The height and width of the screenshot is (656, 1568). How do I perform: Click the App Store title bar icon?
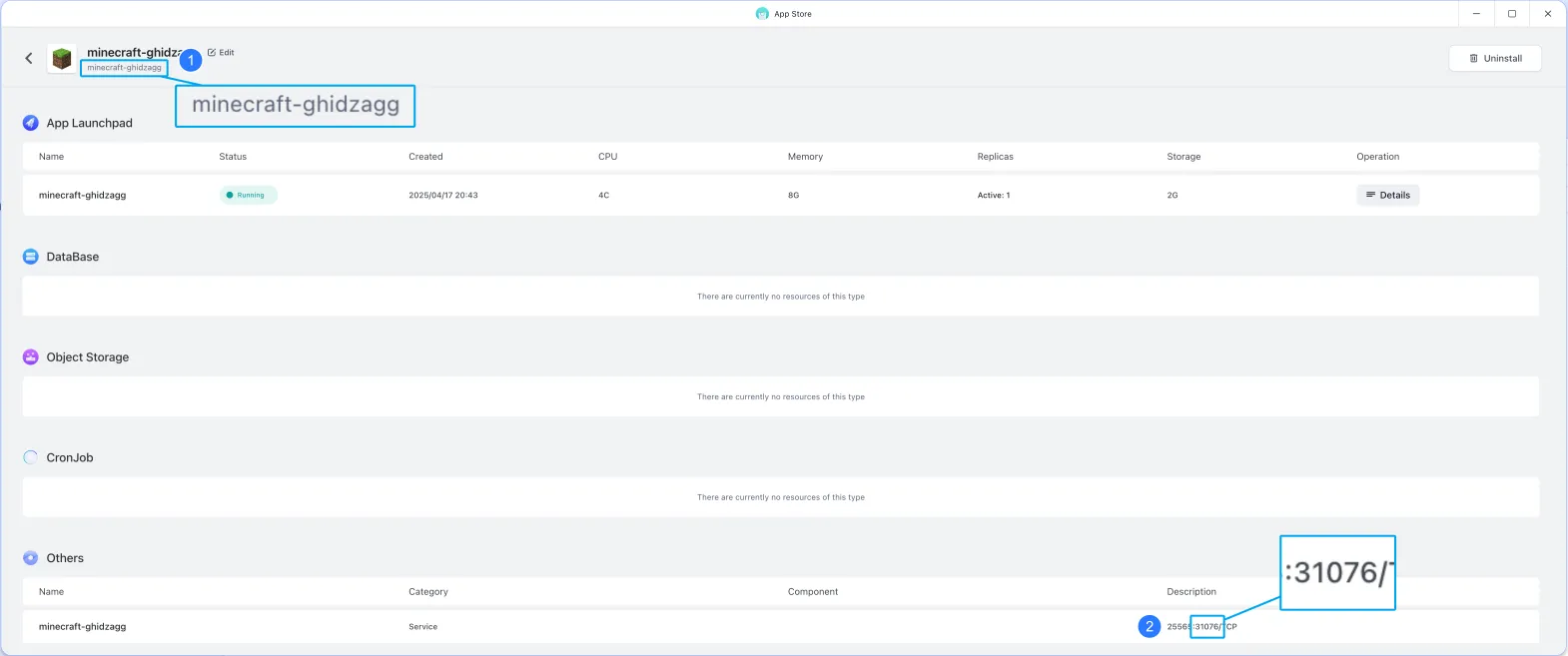[762, 14]
